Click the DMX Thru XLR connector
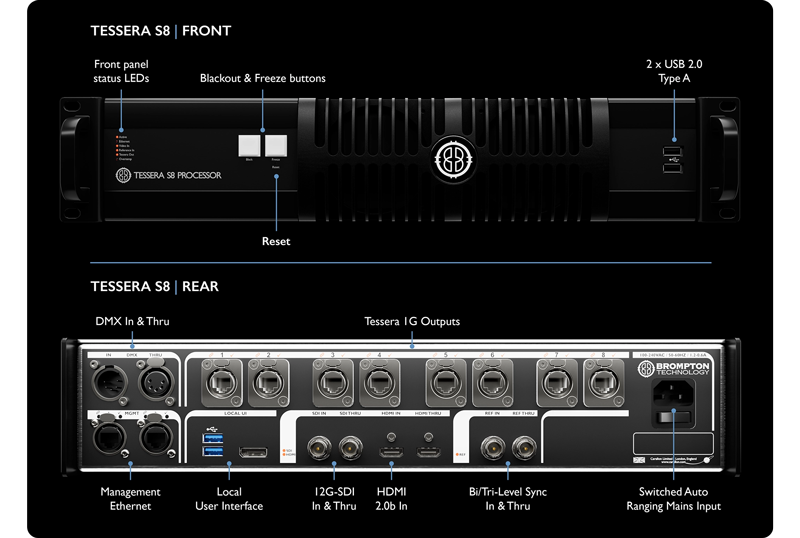800x538 pixels. click(x=157, y=382)
